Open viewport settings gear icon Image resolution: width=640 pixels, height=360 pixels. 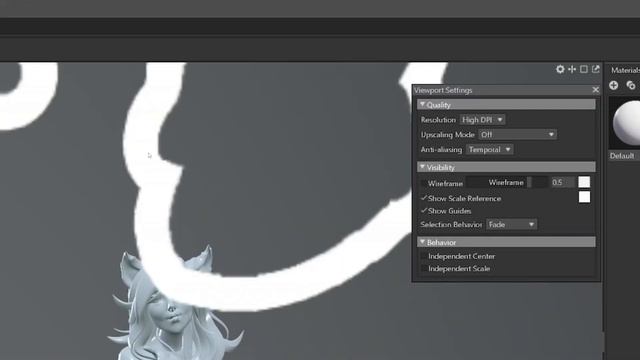(560, 69)
